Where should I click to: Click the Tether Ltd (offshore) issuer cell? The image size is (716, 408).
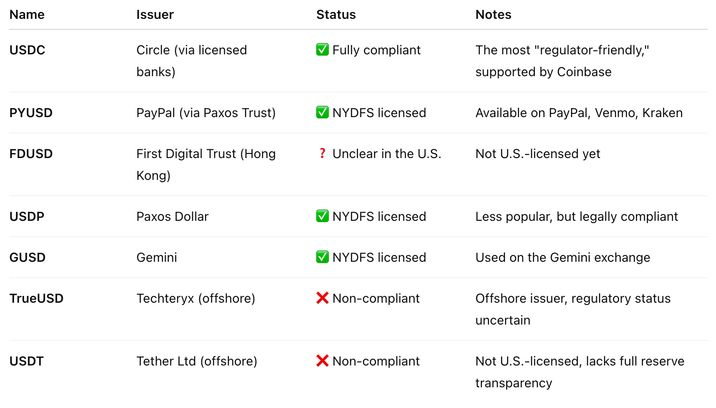pos(197,361)
